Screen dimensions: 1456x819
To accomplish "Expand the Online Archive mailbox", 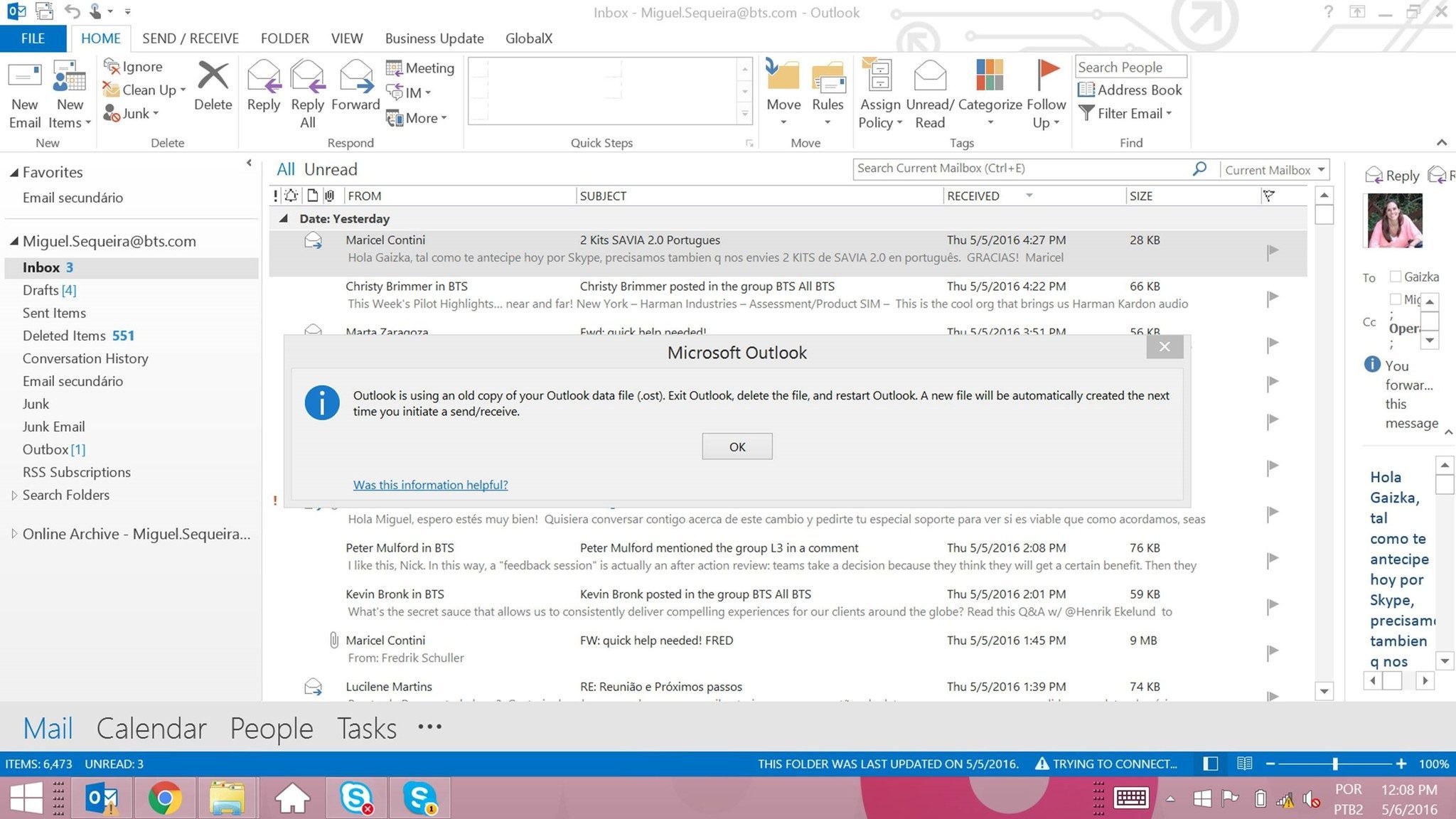I will [x=14, y=534].
